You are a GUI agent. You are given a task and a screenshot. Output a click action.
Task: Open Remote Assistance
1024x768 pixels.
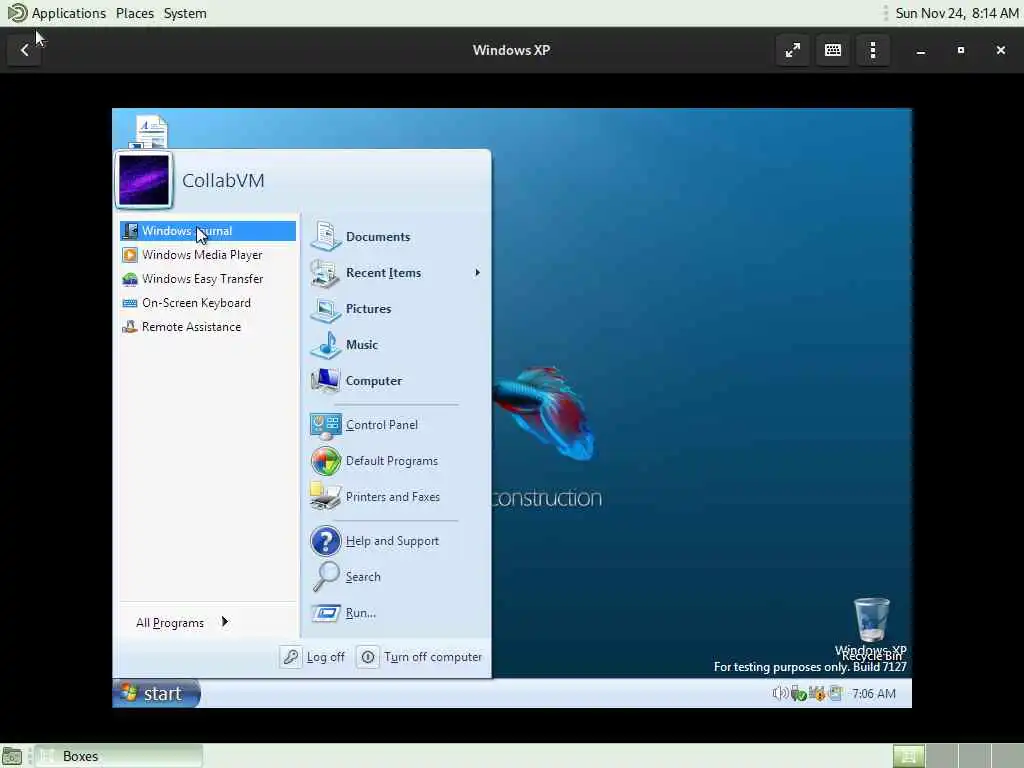point(208,327)
